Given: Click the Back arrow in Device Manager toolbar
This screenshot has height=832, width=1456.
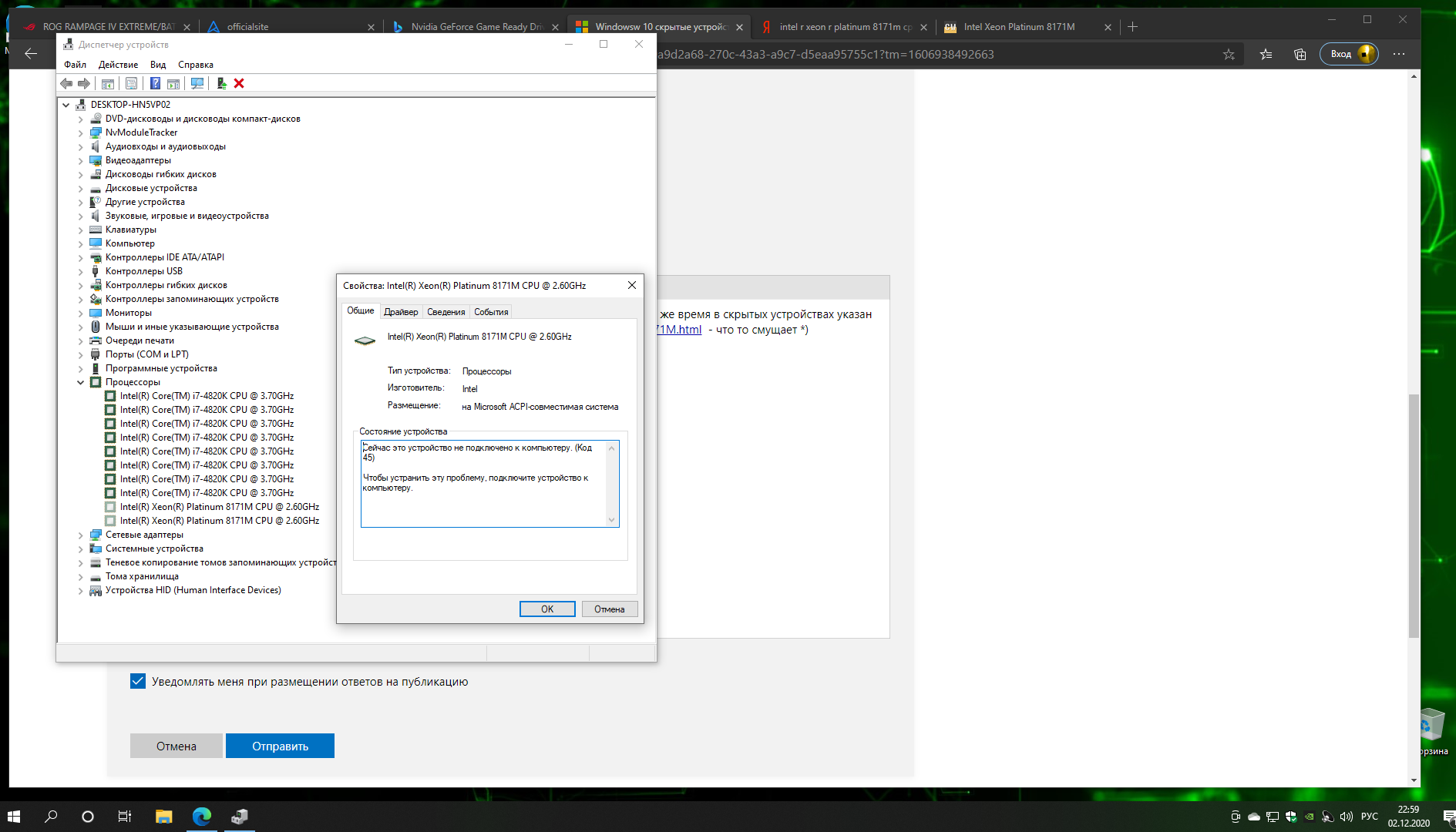Looking at the screenshot, I should coord(66,83).
